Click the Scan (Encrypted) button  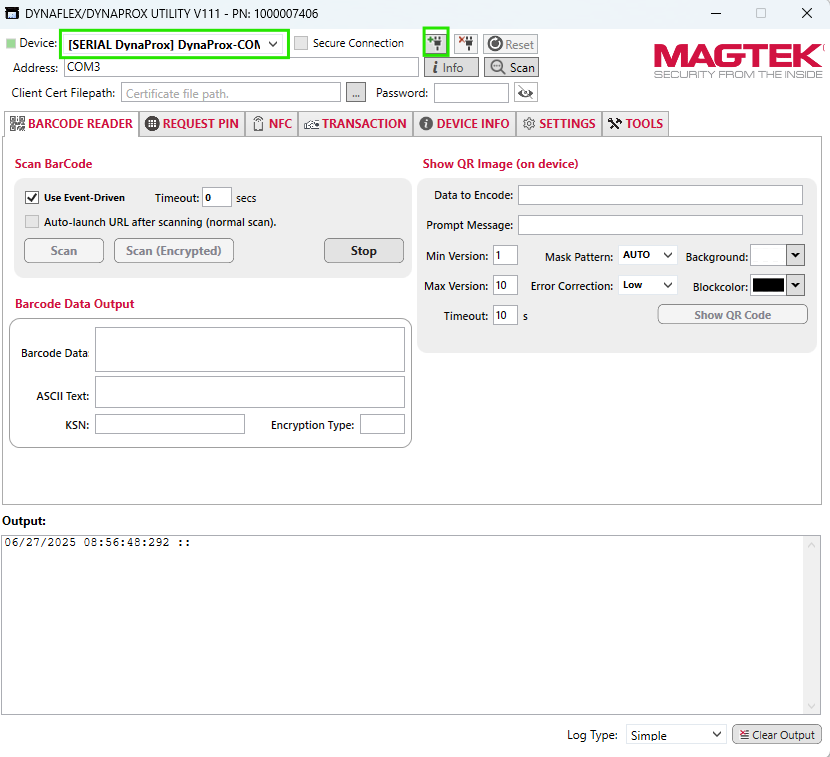pos(174,250)
